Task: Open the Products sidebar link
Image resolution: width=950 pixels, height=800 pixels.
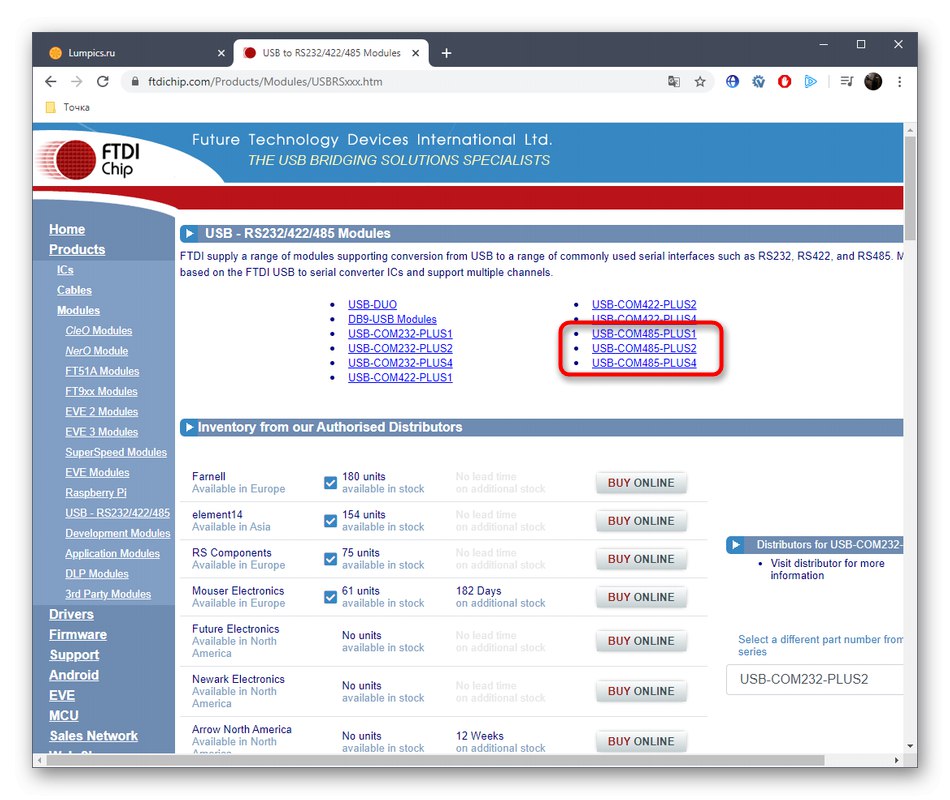Action: pyautogui.click(x=77, y=250)
